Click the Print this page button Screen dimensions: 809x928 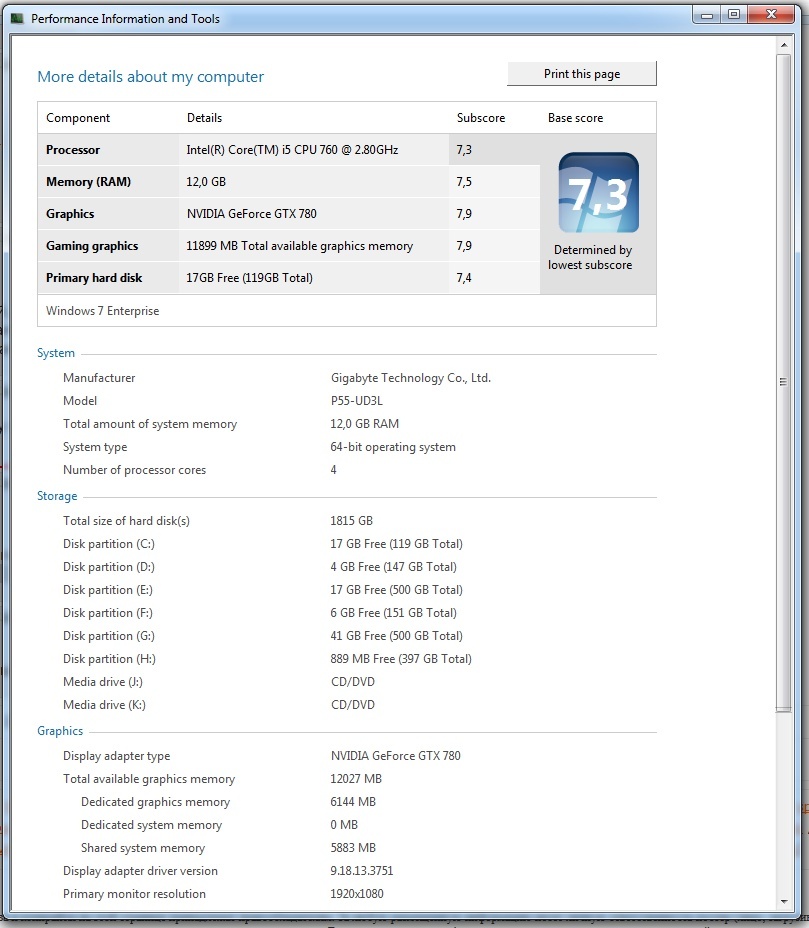point(582,74)
